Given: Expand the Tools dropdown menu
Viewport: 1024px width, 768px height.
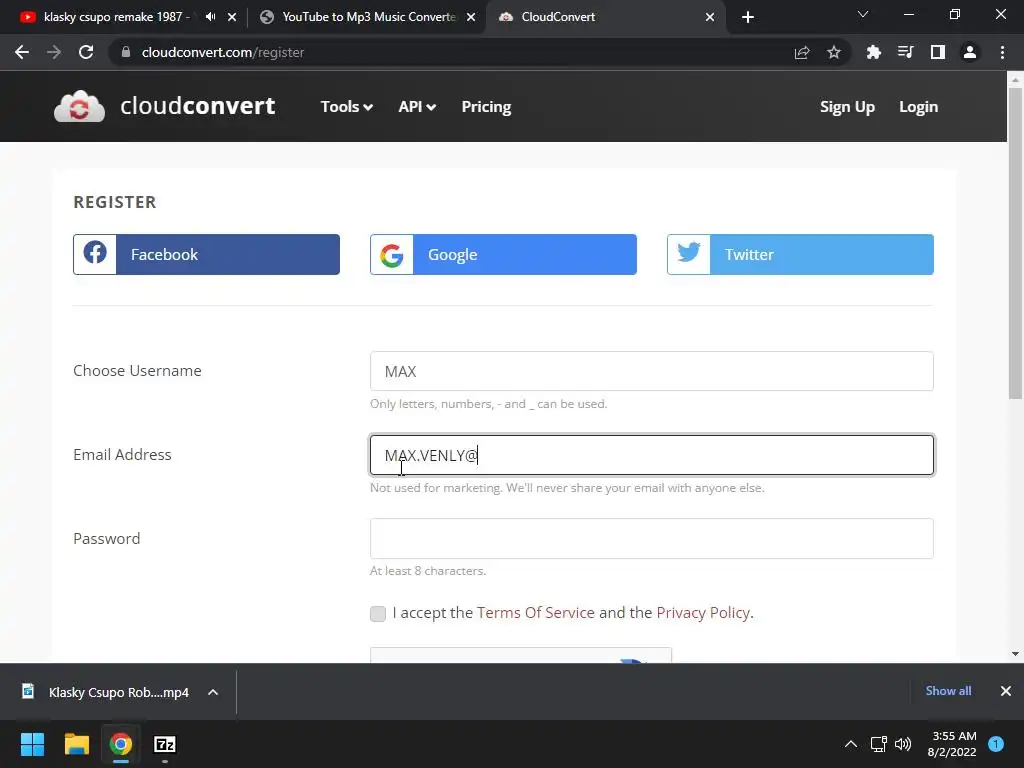Looking at the screenshot, I should coord(346,106).
